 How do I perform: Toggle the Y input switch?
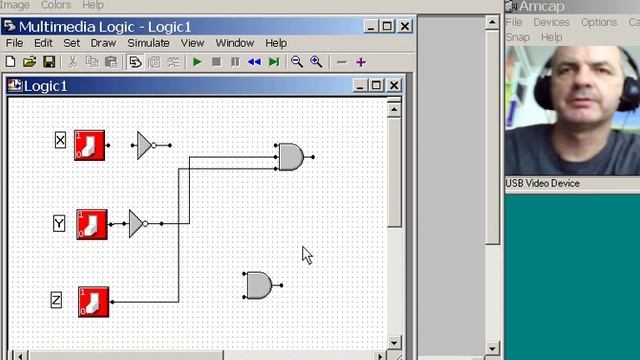click(92, 224)
